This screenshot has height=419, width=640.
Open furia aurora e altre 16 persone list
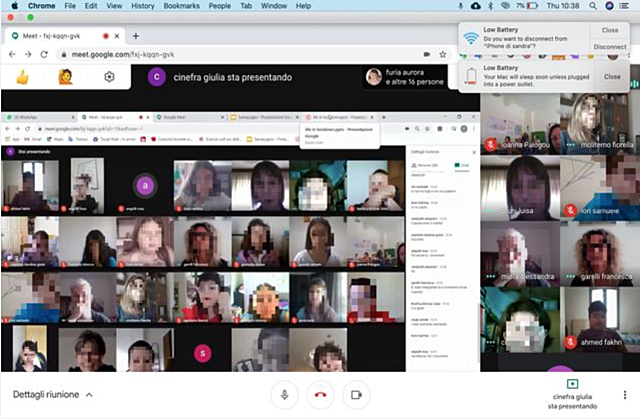coord(405,77)
